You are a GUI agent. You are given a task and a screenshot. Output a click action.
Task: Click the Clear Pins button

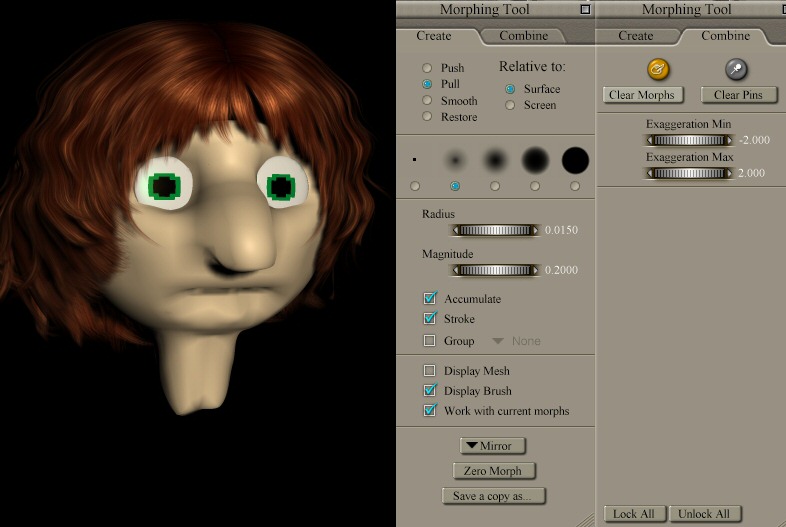(x=738, y=95)
